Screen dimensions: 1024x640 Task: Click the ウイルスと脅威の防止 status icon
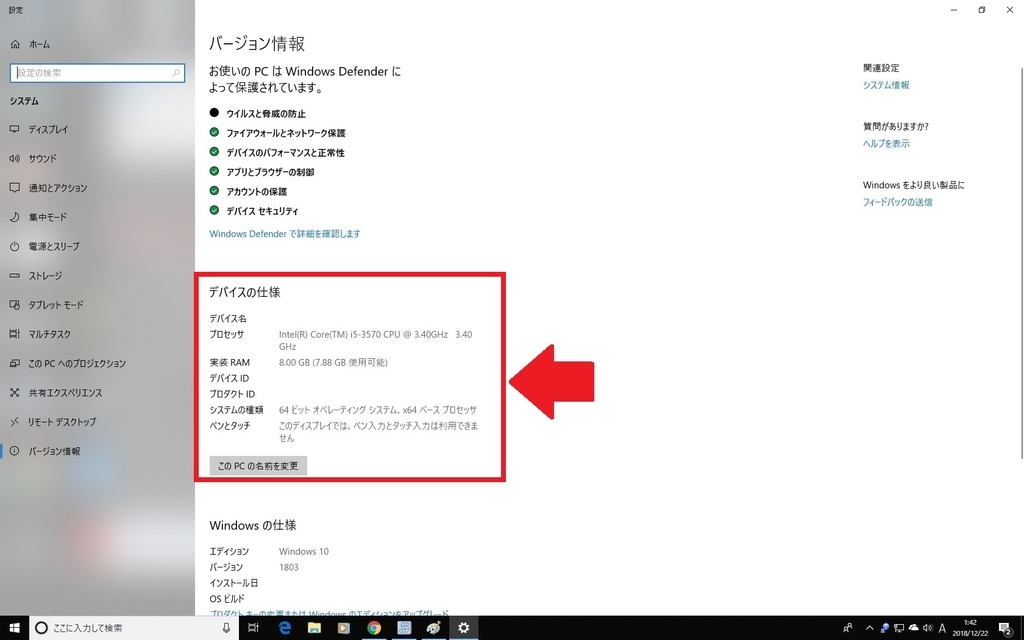pos(214,112)
